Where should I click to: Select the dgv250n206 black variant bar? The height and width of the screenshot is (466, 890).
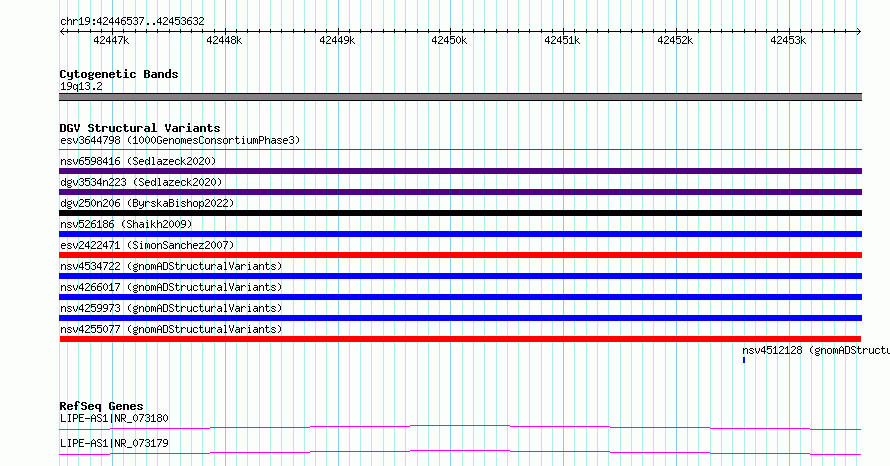(460, 213)
